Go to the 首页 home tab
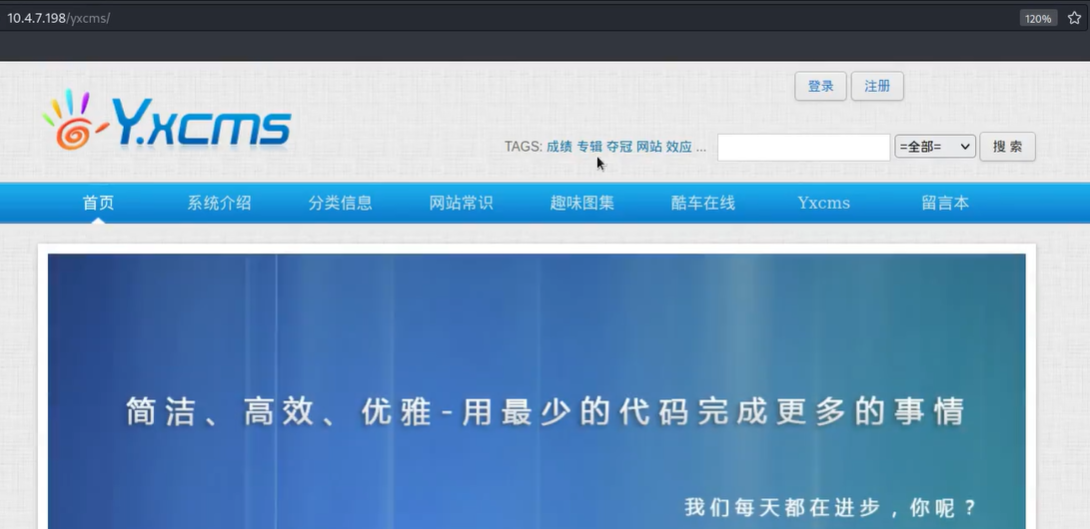 coord(98,203)
